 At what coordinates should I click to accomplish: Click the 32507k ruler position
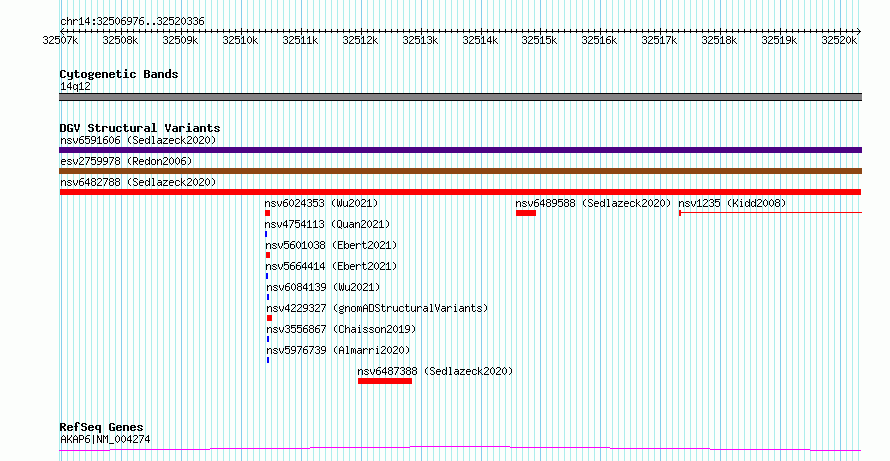[60, 40]
